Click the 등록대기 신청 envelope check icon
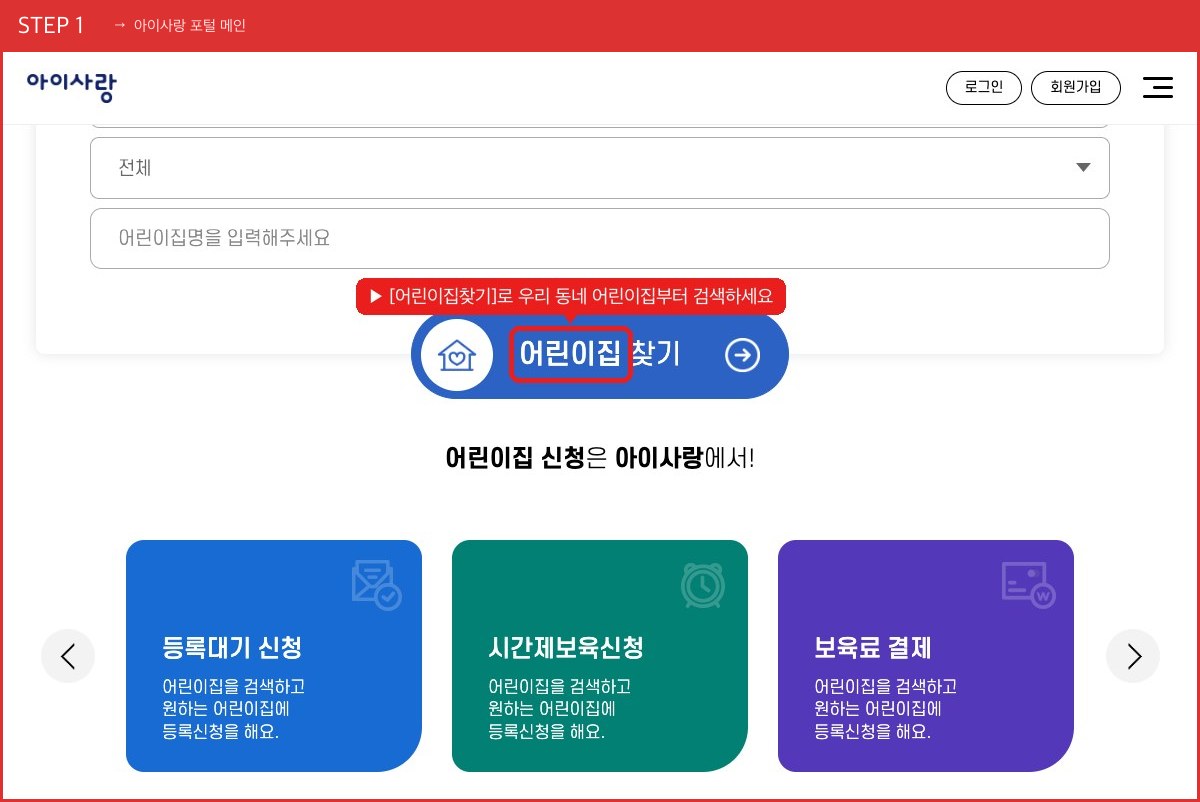Image resolution: width=1200 pixels, height=802 pixels. click(376, 586)
